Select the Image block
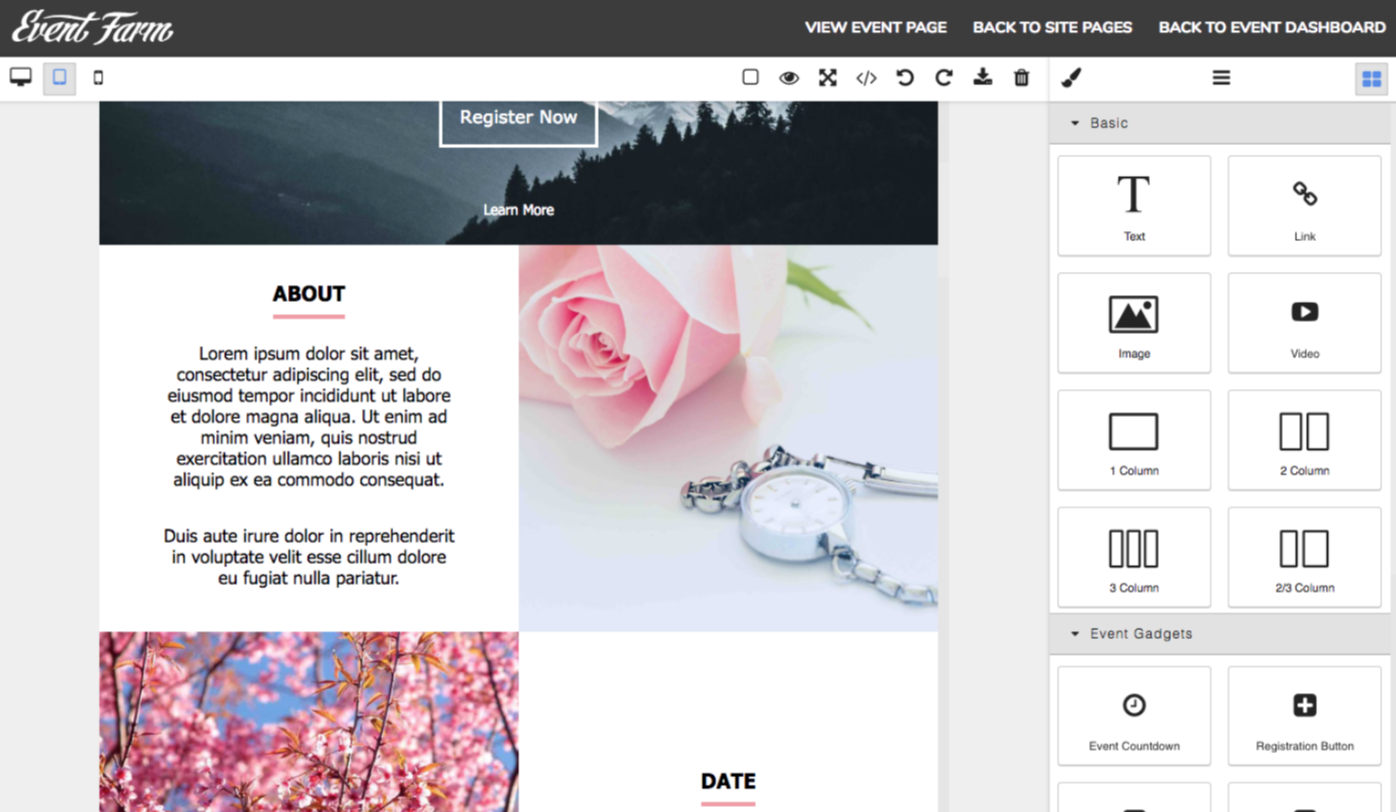1396x812 pixels. click(x=1134, y=323)
